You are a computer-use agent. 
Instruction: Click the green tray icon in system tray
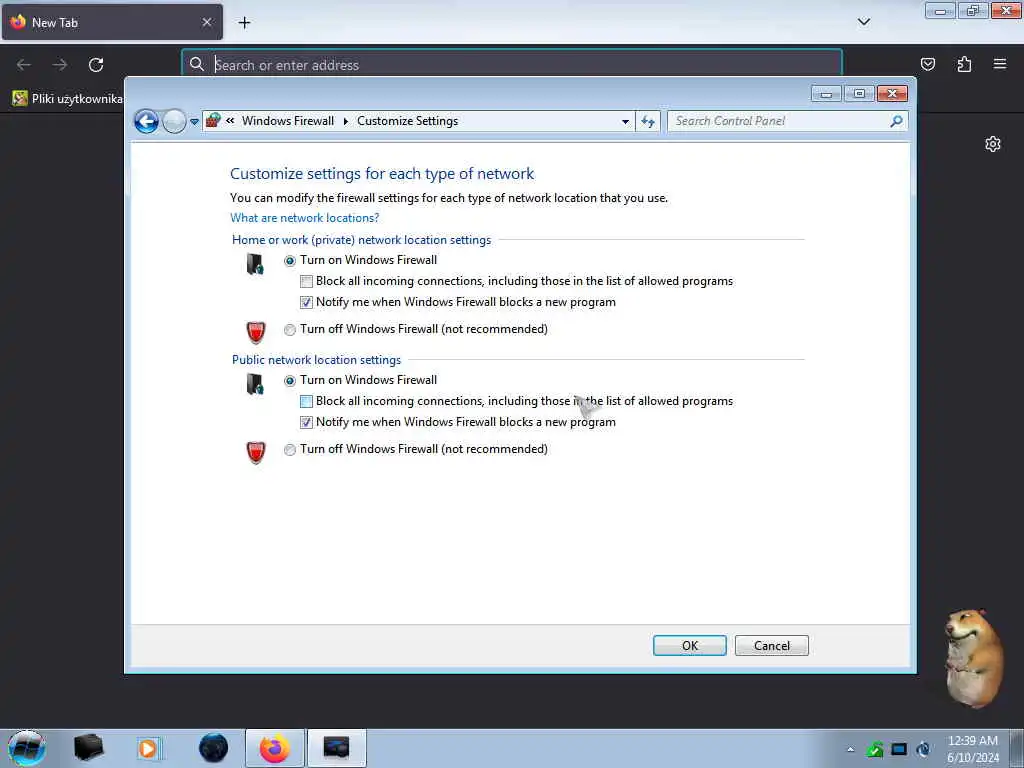(874, 749)
